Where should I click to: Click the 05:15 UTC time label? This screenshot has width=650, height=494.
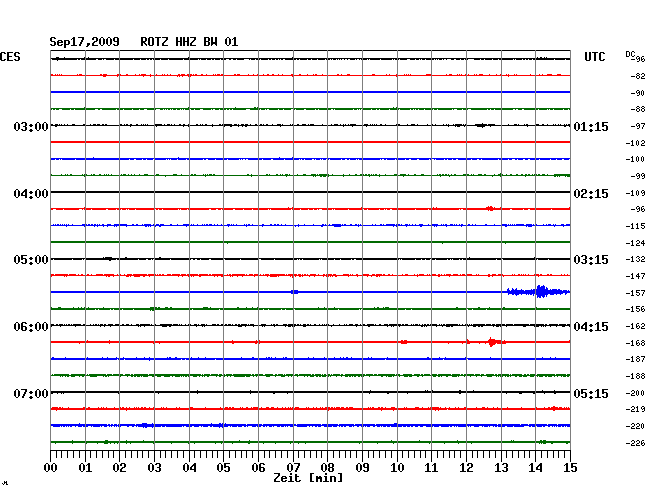[591, 393]
